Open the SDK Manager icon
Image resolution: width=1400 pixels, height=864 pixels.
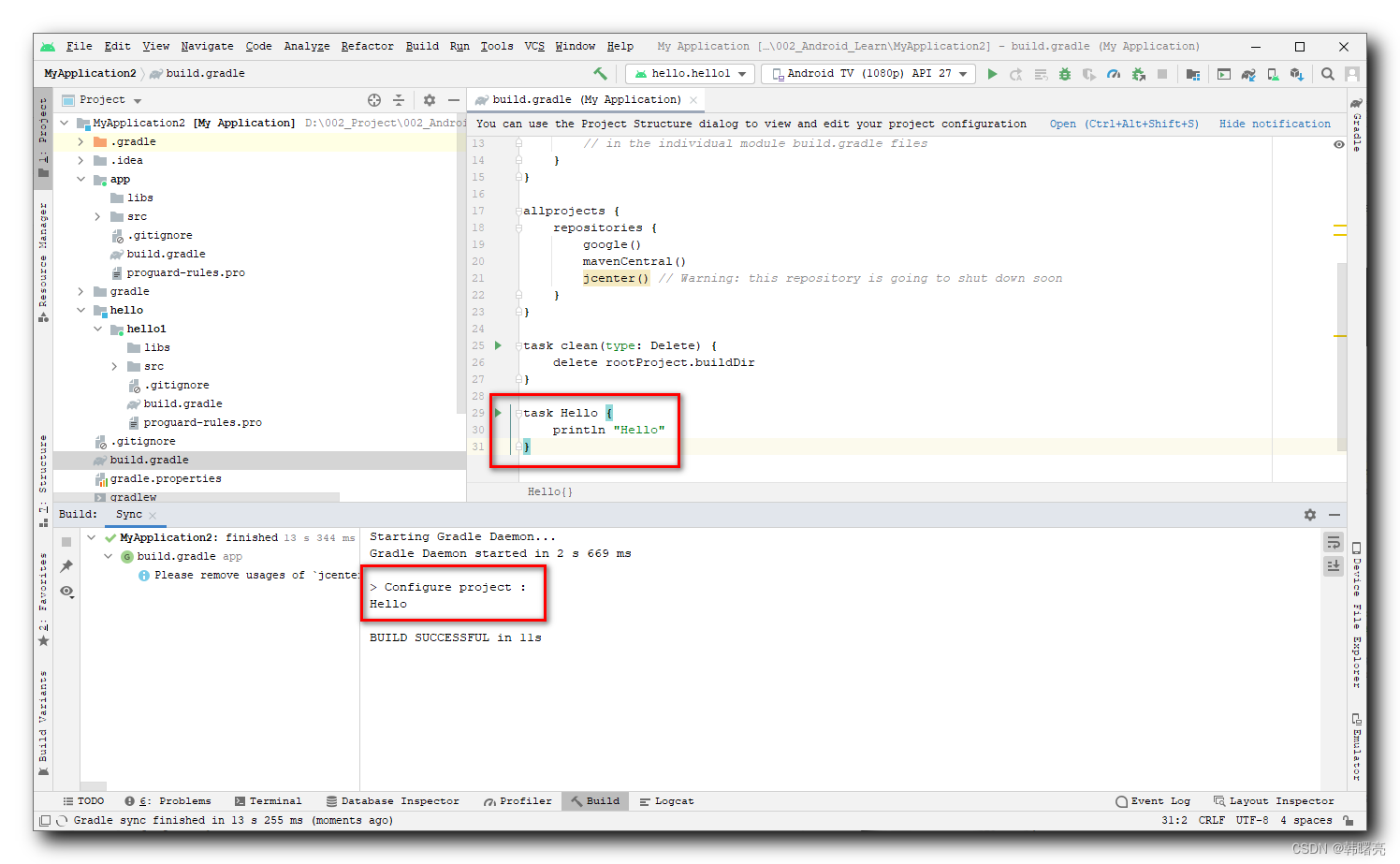tap(1297, 74)
